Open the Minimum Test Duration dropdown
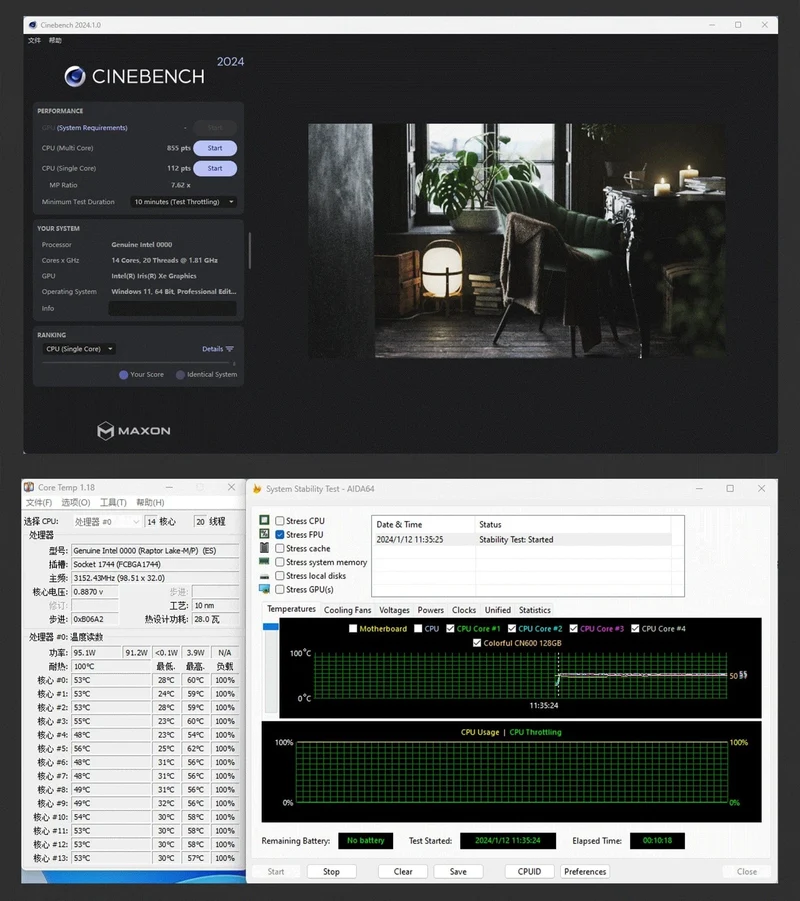The width and height of the screenshot is (800, 901). point(184,202)
